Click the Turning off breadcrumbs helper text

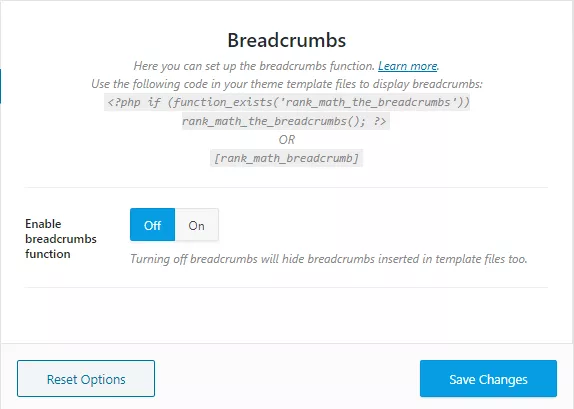(329, 259)
